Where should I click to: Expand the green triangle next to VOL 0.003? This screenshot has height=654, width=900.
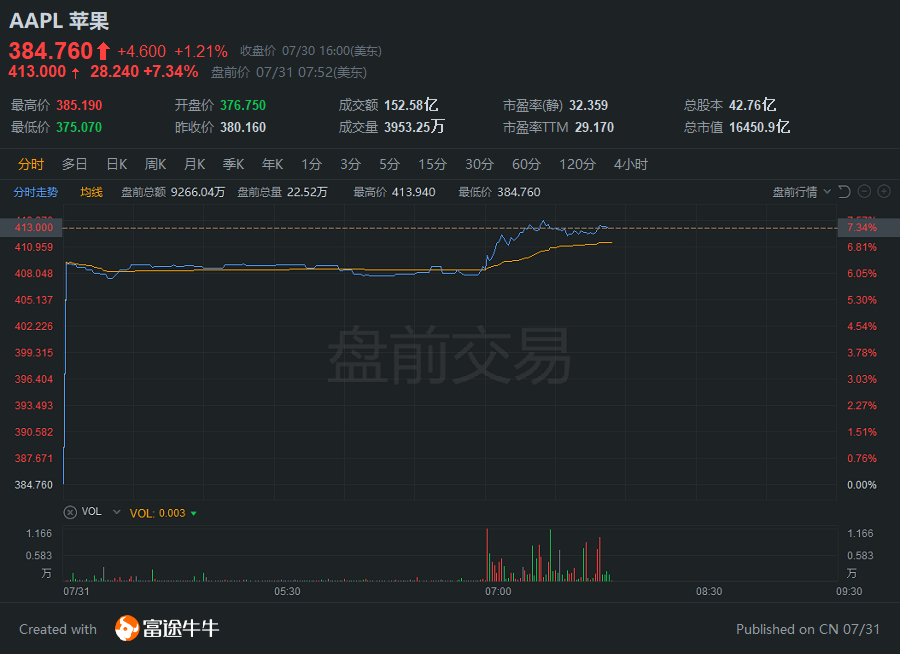(x=193, y=512)
